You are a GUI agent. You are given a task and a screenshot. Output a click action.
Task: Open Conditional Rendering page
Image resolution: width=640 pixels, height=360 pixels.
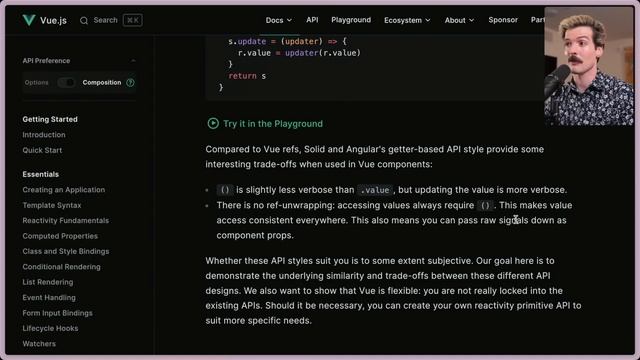pyautogui.click(x=61, y=267)
